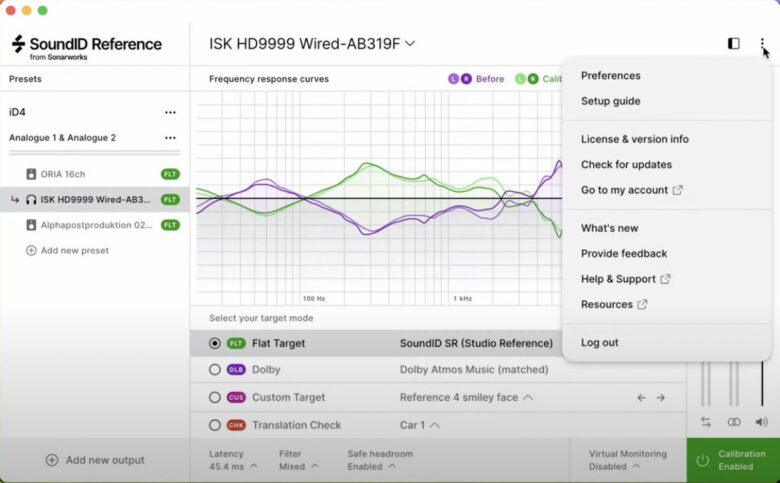
Task: Click the plus icon beside Add new preset
Action: pos(31,250)
